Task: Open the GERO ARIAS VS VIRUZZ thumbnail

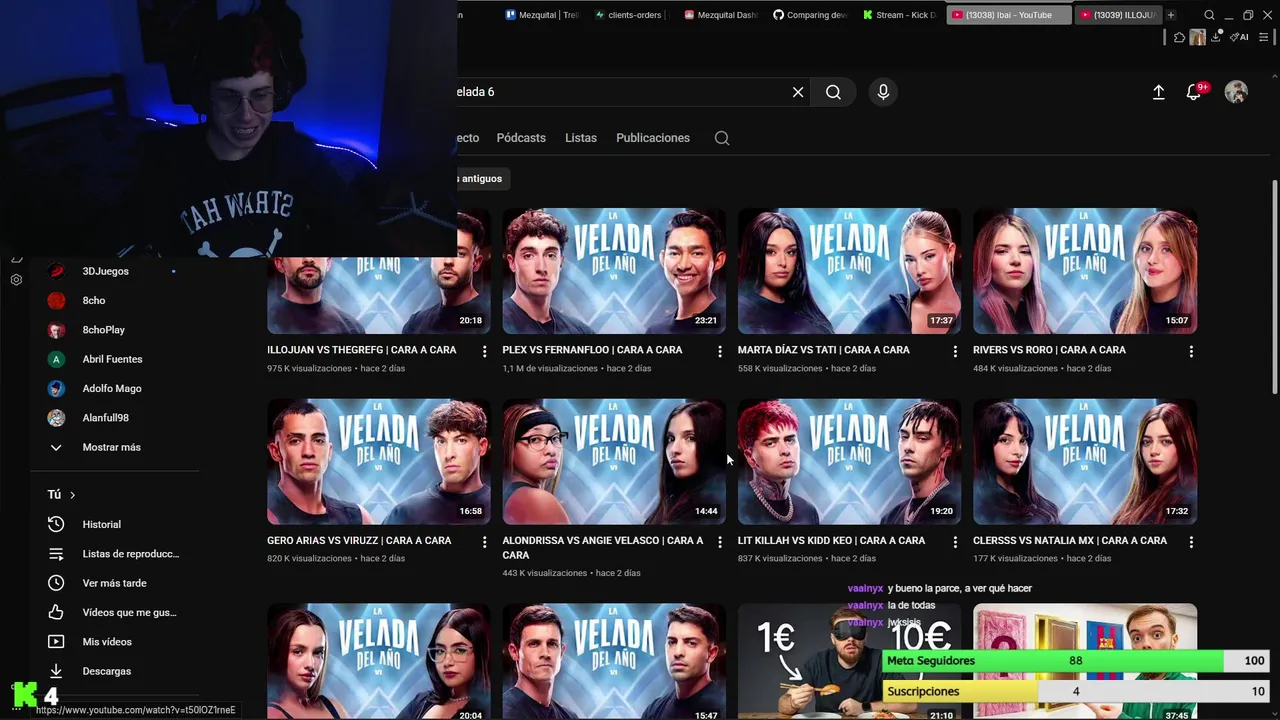Action: [x=378, y=461]
